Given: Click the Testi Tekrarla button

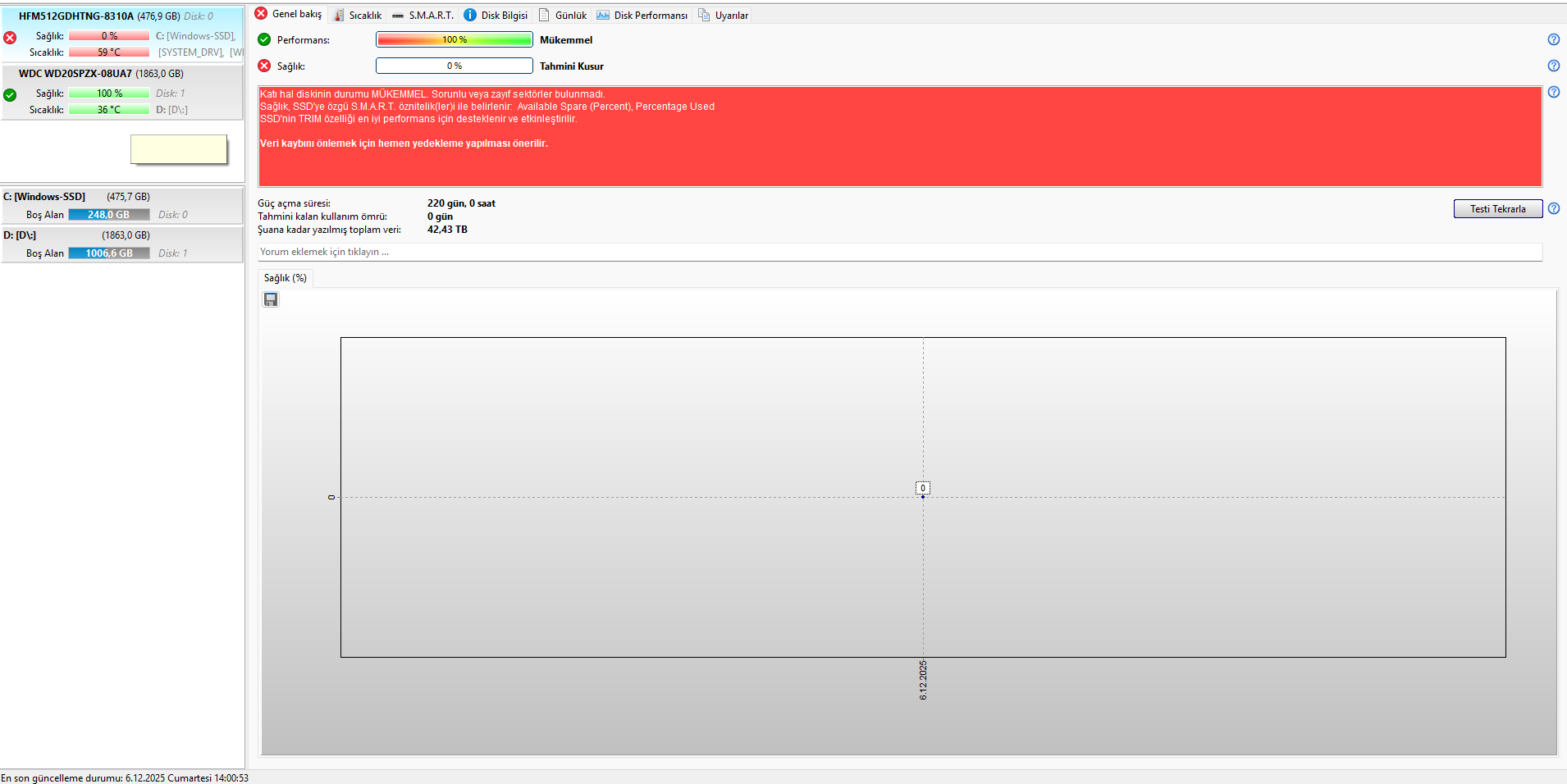Looking at the screenshot, I should (x=1497, y=209).
